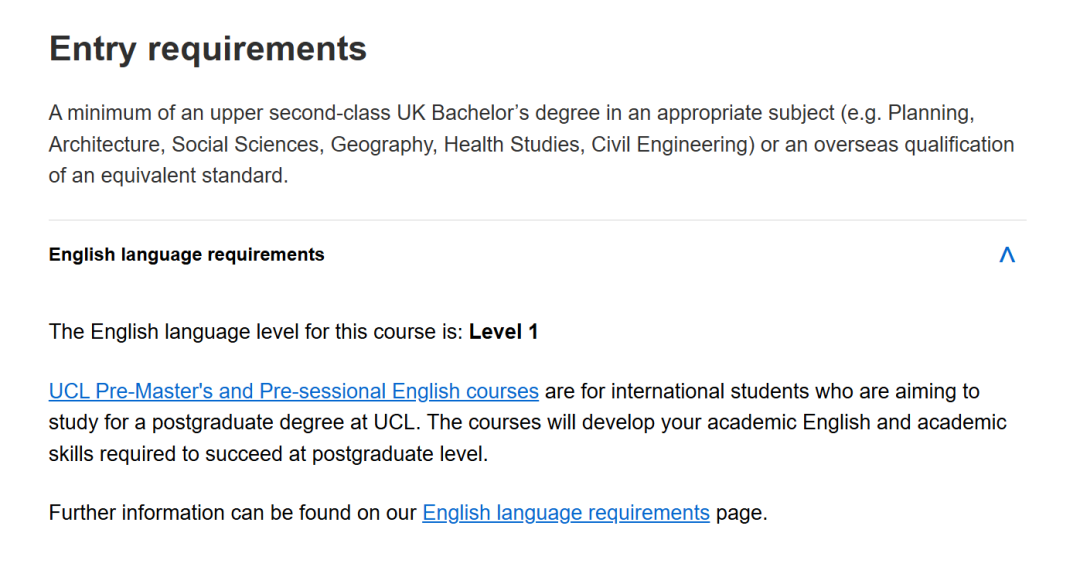1080x567 pixels.
Task: Click the text 'of an equivalent standard'
Action: 168,176
